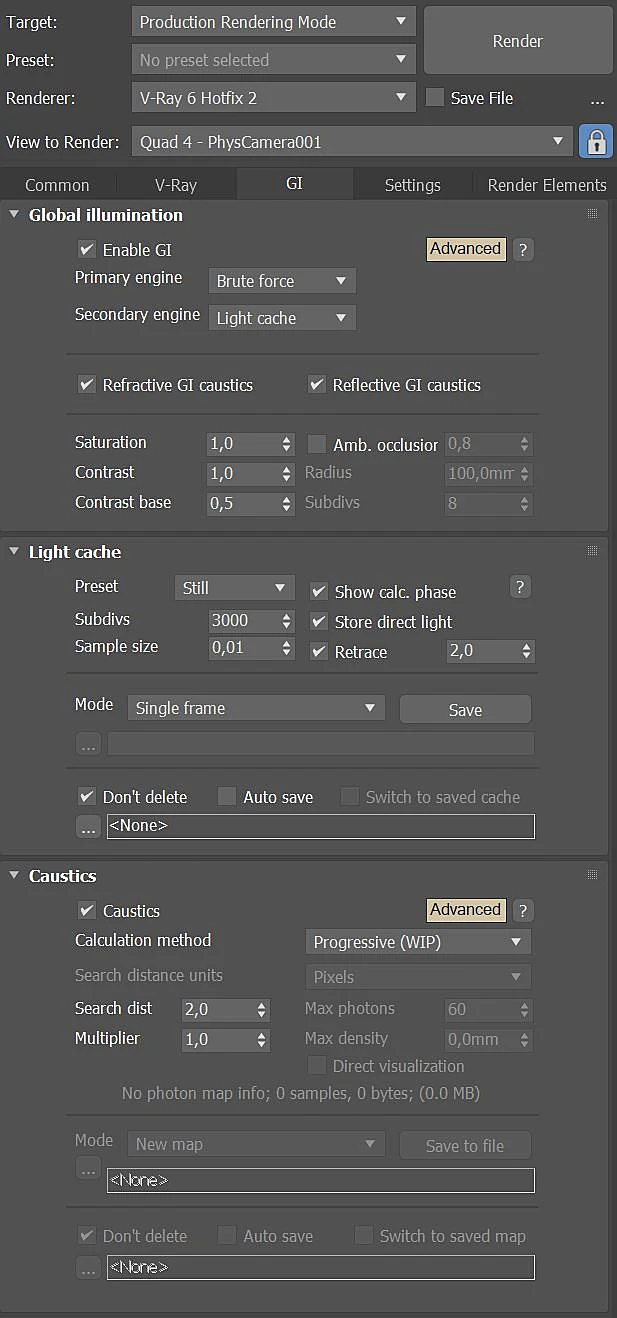617x1318 pixels.
Task: Open the Primary engine Brute force dropdown
Action: pyautogui.click(x=282, y=281)
